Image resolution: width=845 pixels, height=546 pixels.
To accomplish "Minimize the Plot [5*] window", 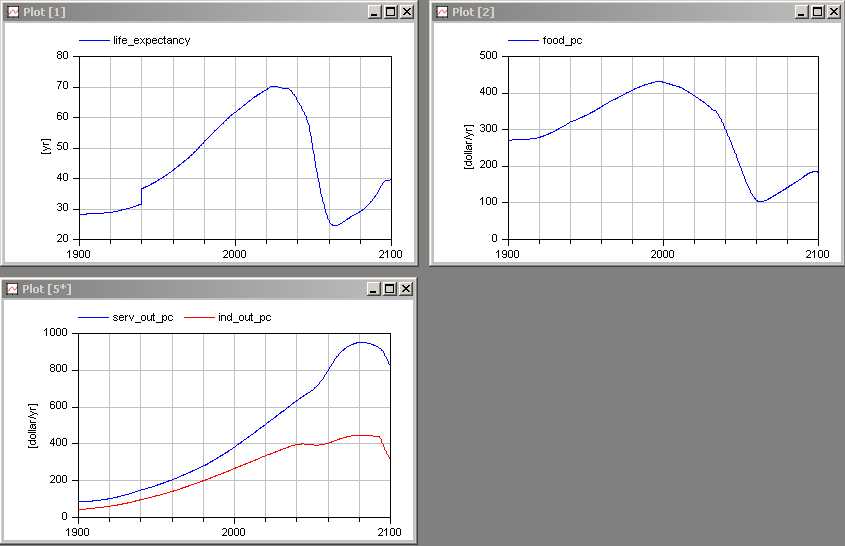I will pos(375,289).
